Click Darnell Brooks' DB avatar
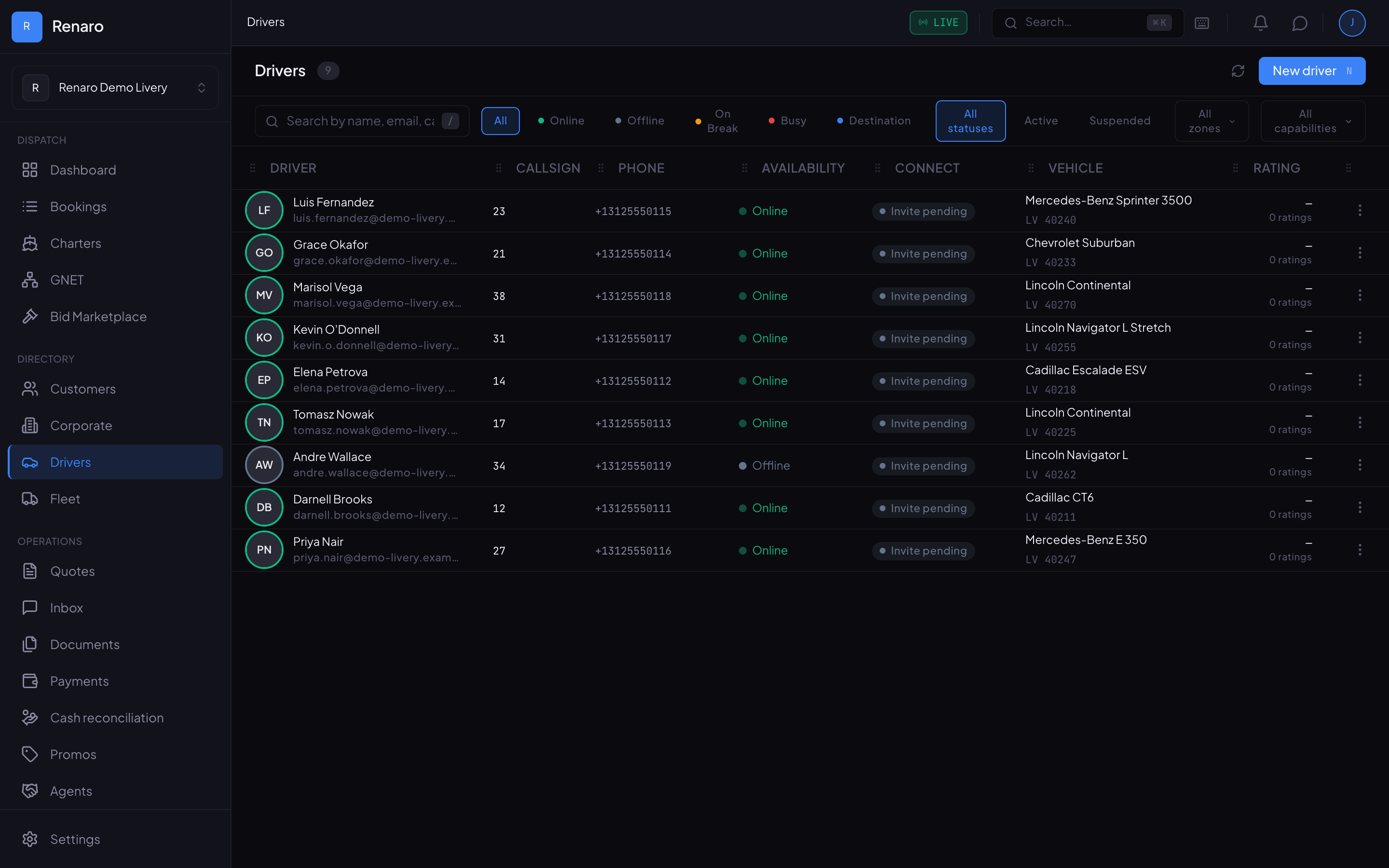1389x868 pixels. [264, 507]
